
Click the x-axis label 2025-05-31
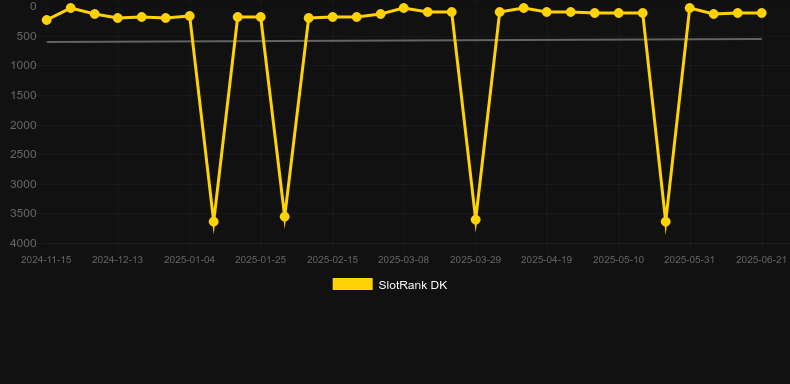pos(689,260)
